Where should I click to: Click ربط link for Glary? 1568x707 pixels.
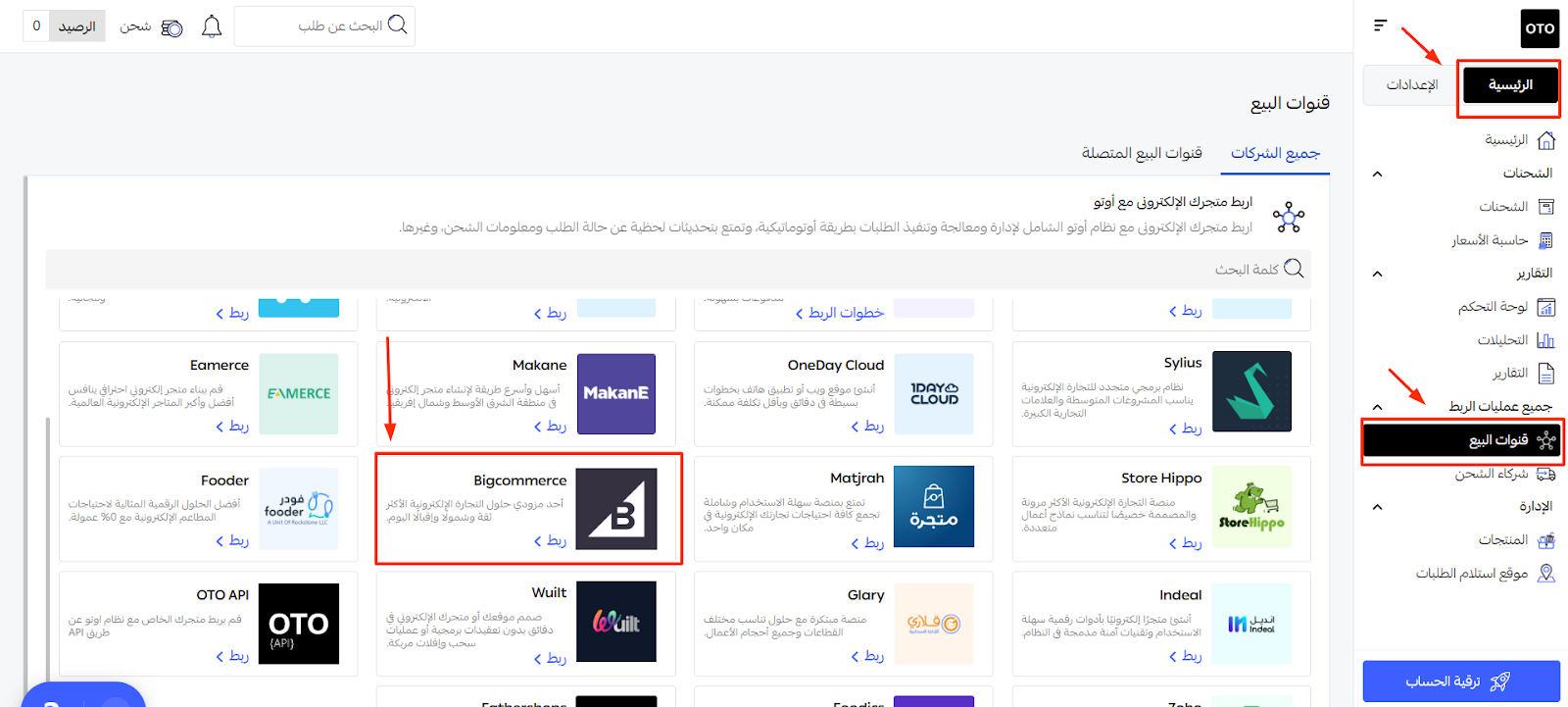point(868,655)
